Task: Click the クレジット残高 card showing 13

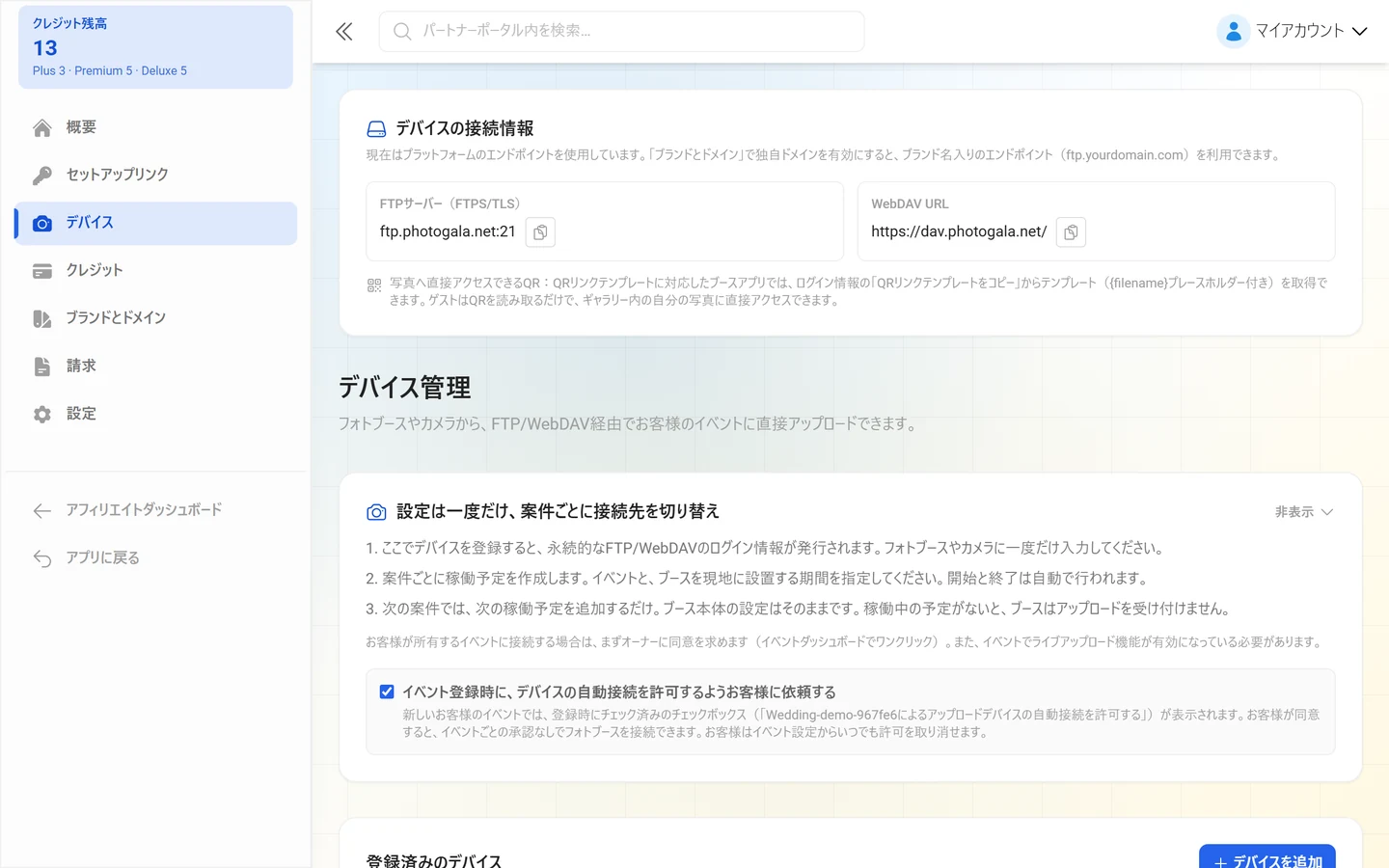Action: point(155,47)
